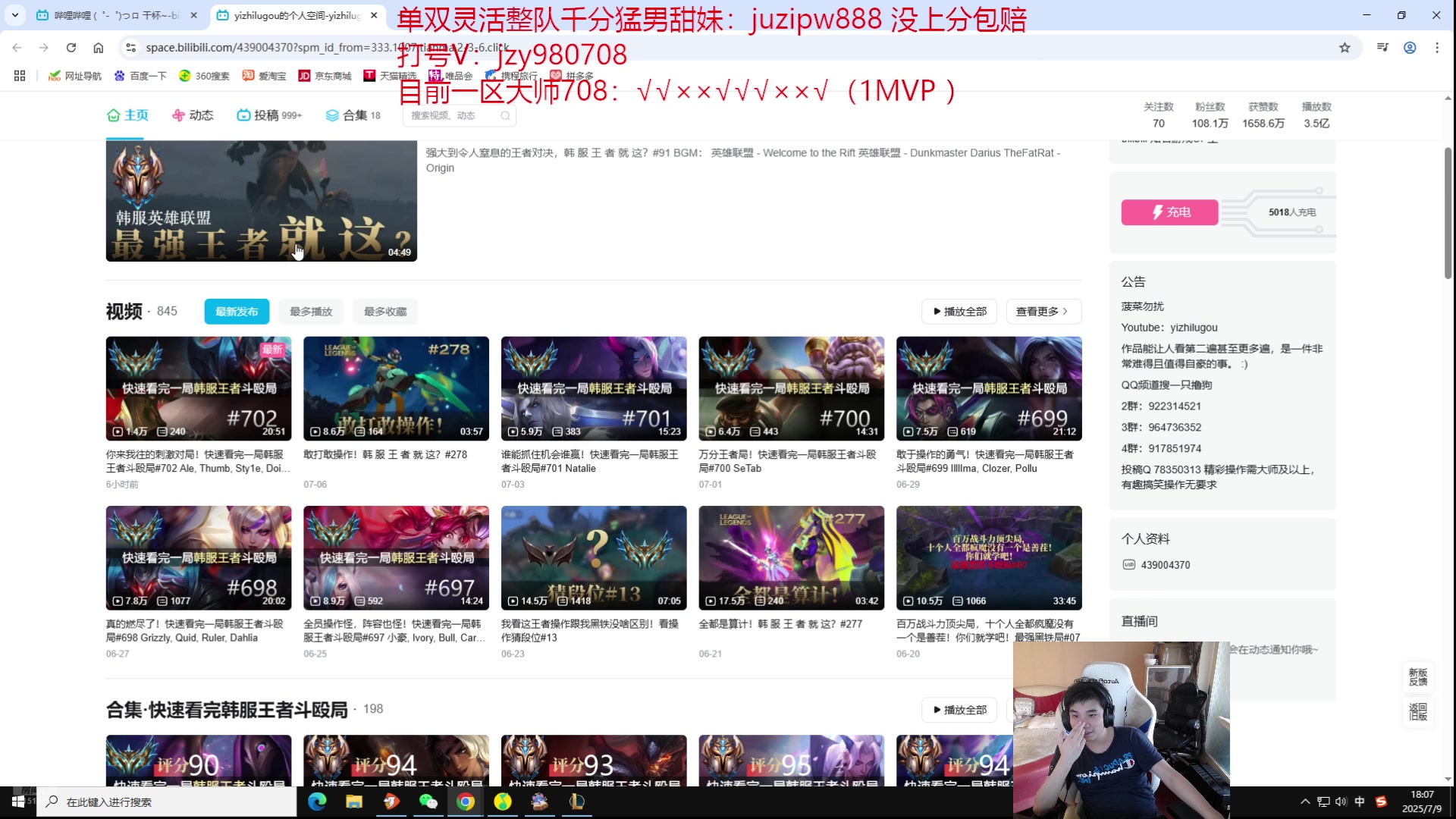
Task: Open video thumbnail #699
Action: pyautogui.click(x=989, y=388)
